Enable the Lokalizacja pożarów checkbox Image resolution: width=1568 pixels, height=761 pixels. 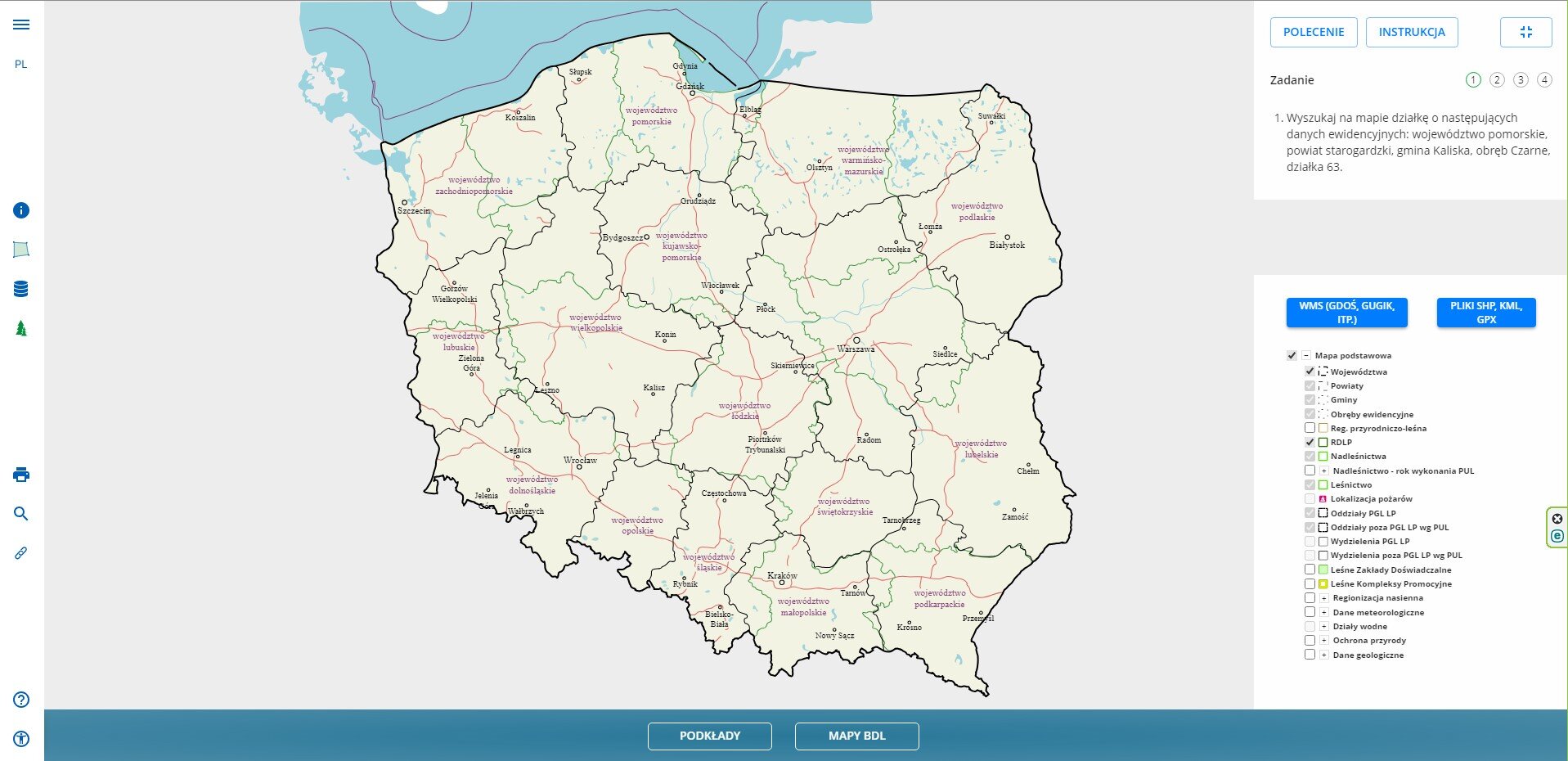(x=1311, y=498)
